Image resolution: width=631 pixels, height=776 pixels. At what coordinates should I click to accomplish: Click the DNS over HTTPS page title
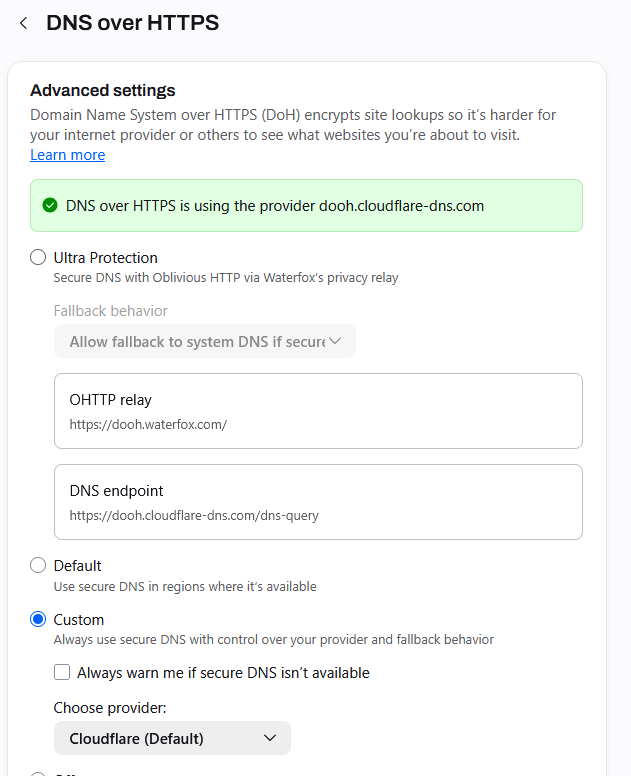click(133, 23)
